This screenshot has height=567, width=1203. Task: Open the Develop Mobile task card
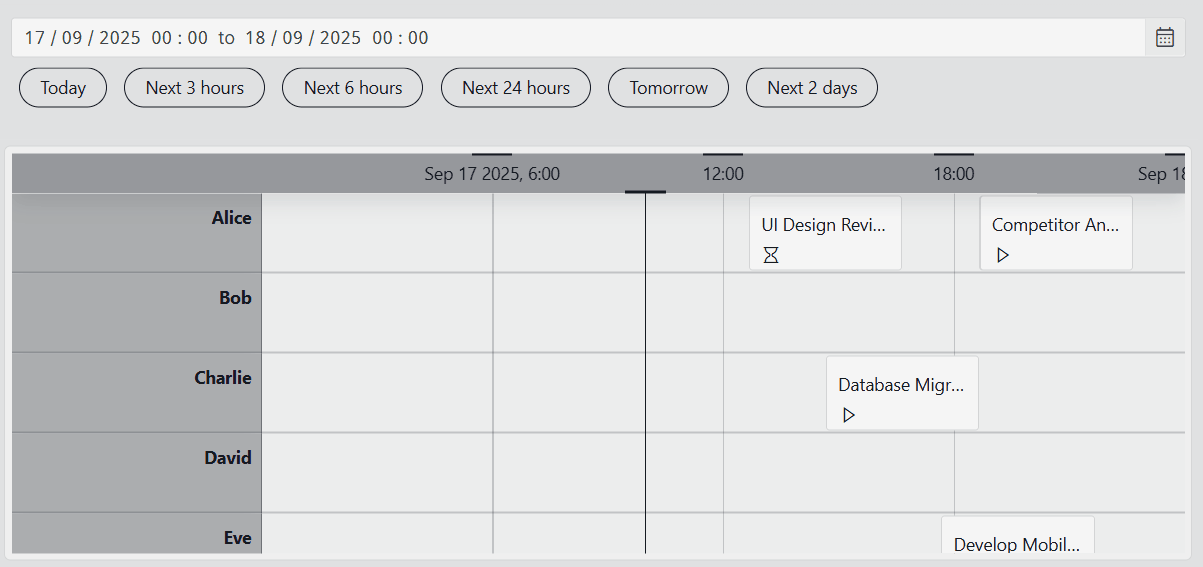point(1018,536)
